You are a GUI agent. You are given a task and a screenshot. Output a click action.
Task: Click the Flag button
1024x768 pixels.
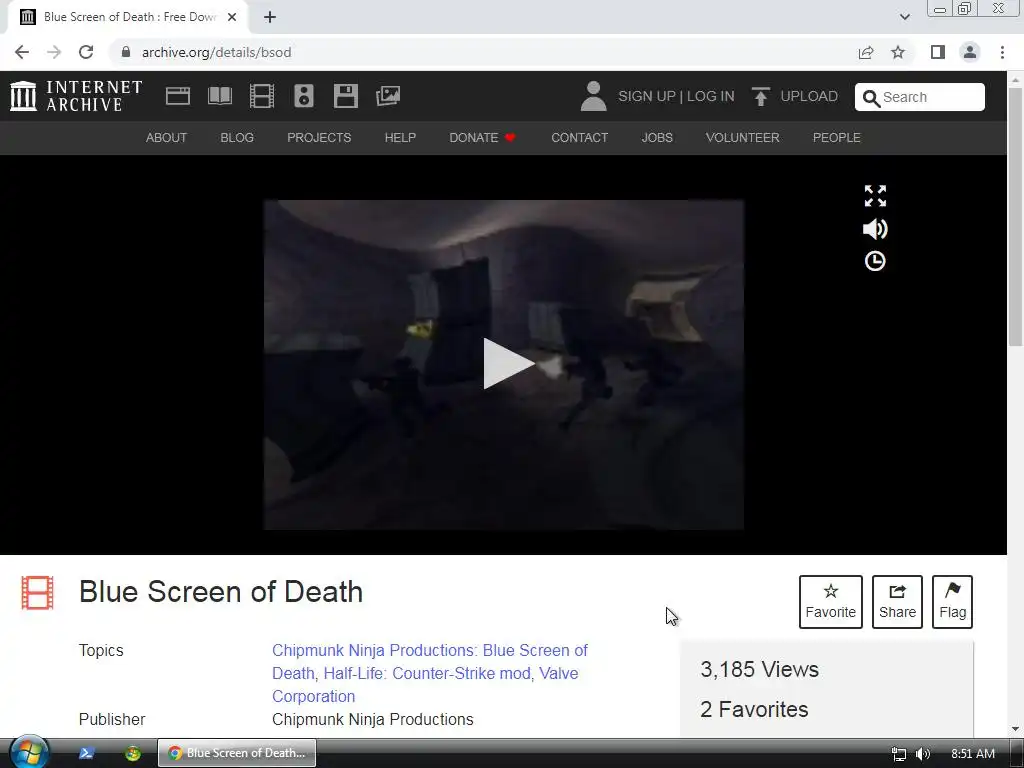coord(952,602)
